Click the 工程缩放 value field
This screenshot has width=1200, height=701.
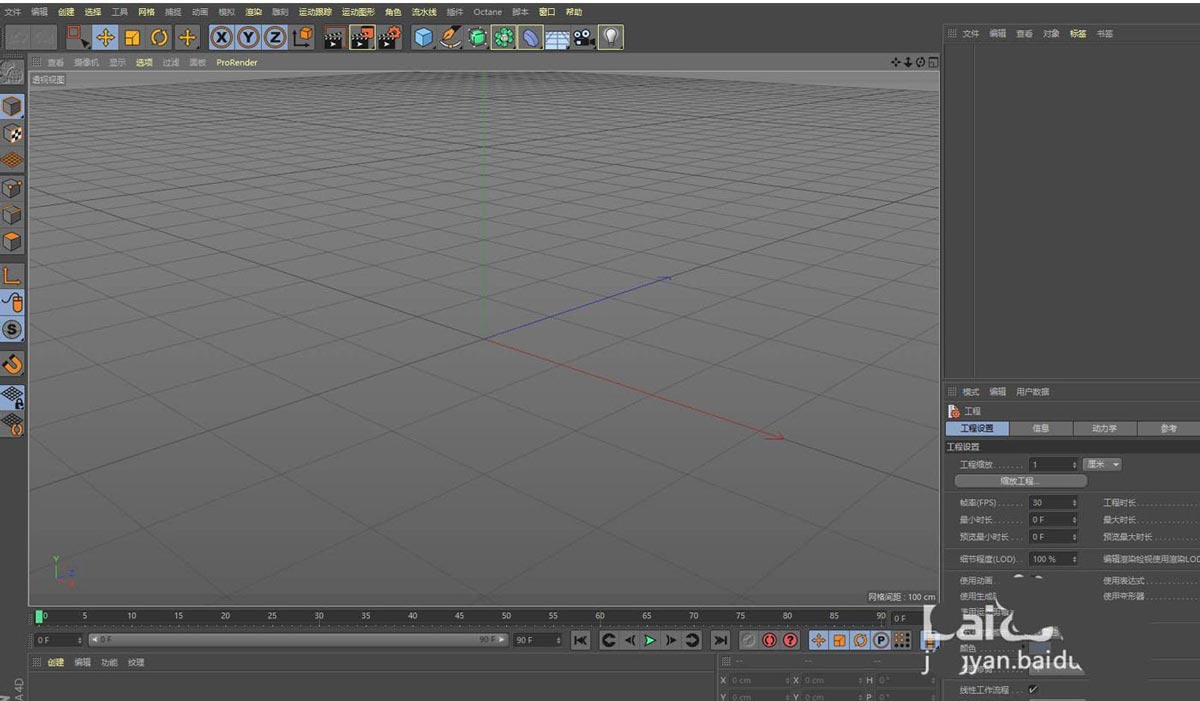(x=1050, y=464)
